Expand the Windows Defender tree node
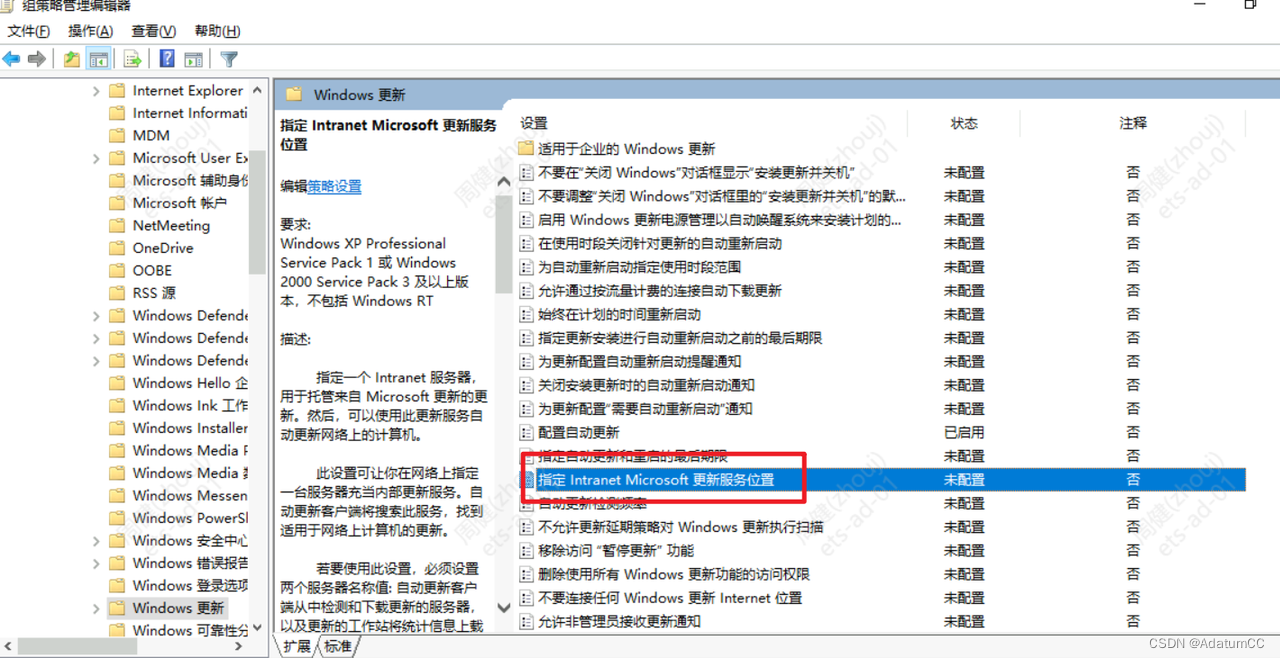 click(x=94, y=315)
